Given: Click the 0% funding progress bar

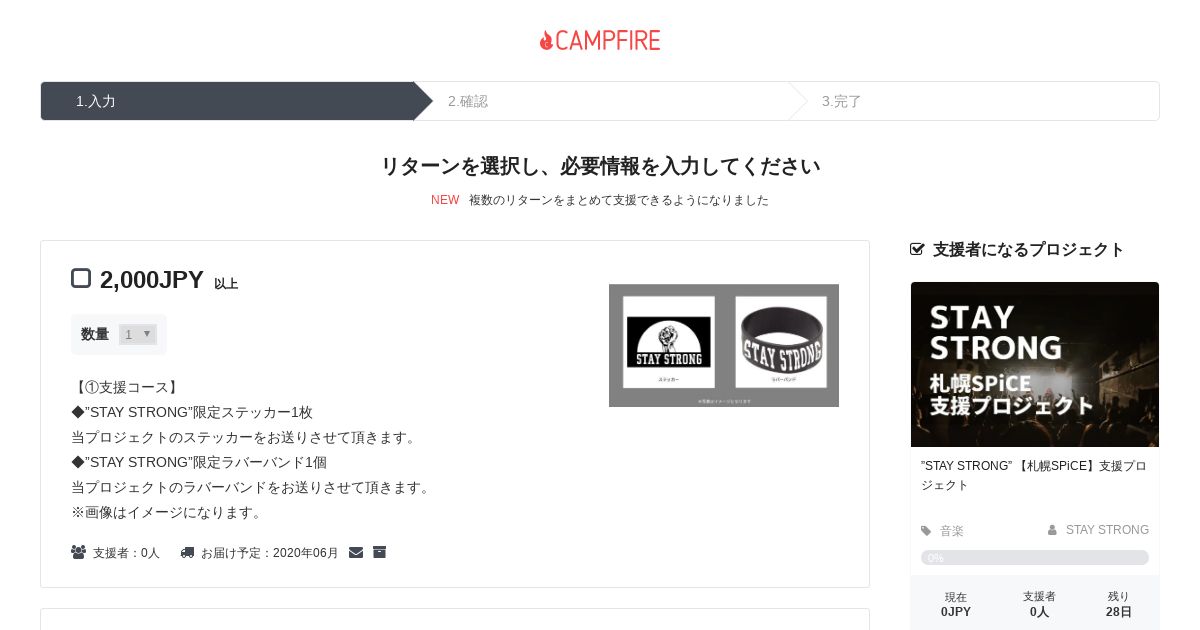Looking at the screenshot, I should 1035,558.
